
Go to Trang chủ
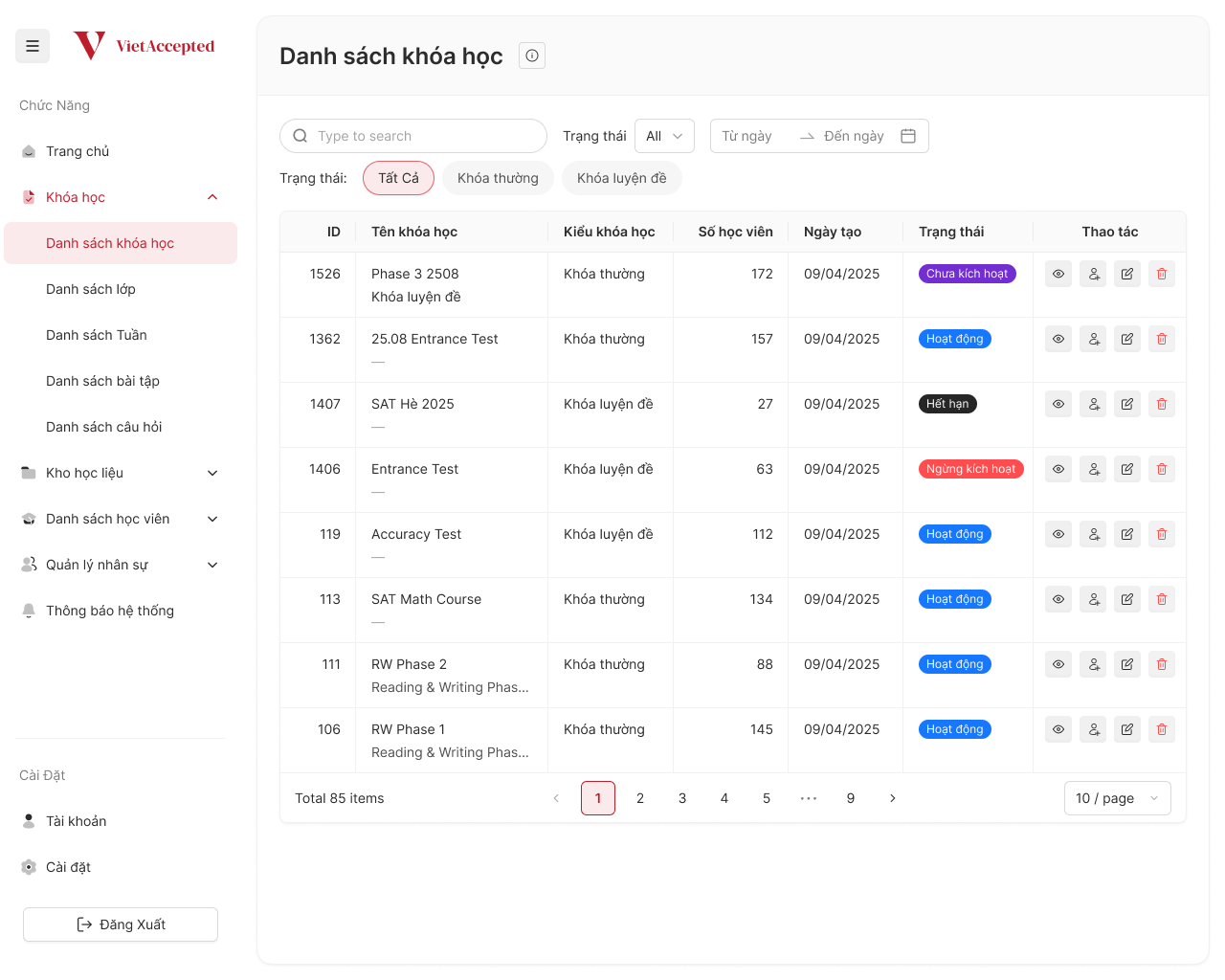[121, 151]
